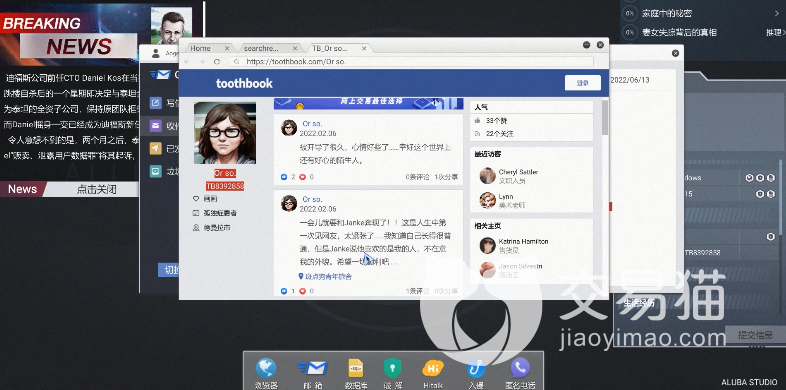Expand the 家庭中的秘密 chapter arrow
This screenshot has width=786, height=390.
pos(777,14)
